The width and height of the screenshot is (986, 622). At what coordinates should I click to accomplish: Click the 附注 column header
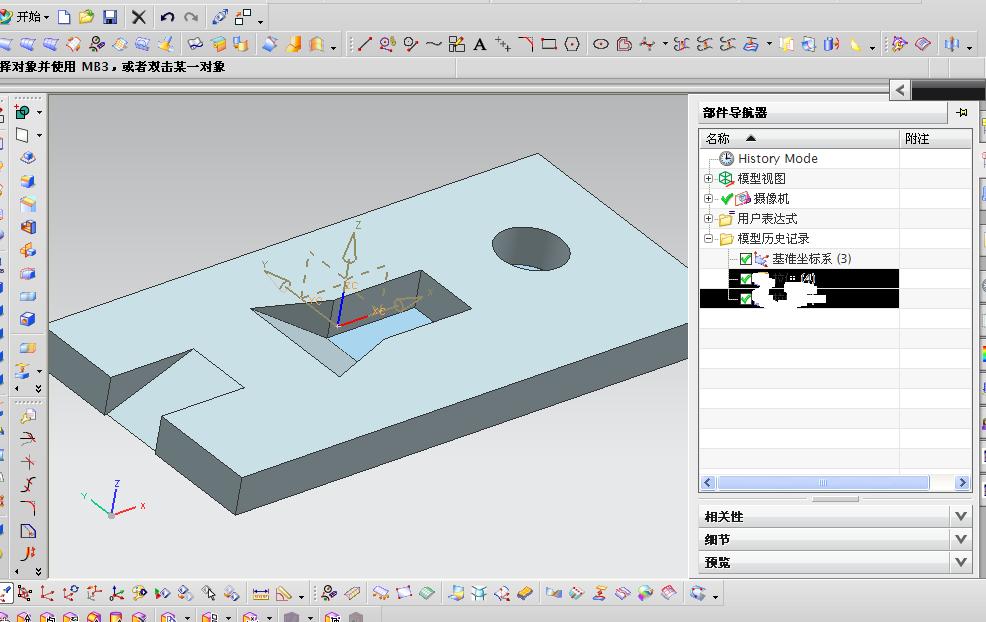[x=935, y=138]
